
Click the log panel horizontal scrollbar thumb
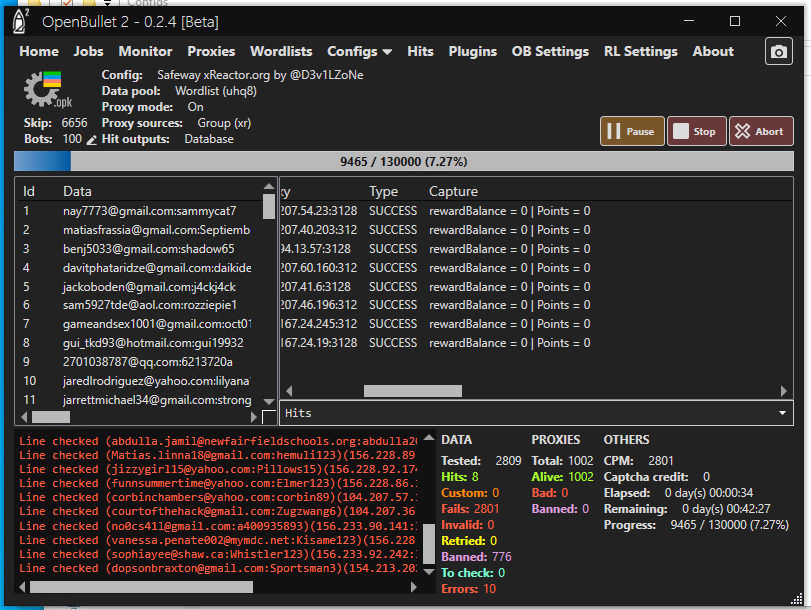(141, 587)
